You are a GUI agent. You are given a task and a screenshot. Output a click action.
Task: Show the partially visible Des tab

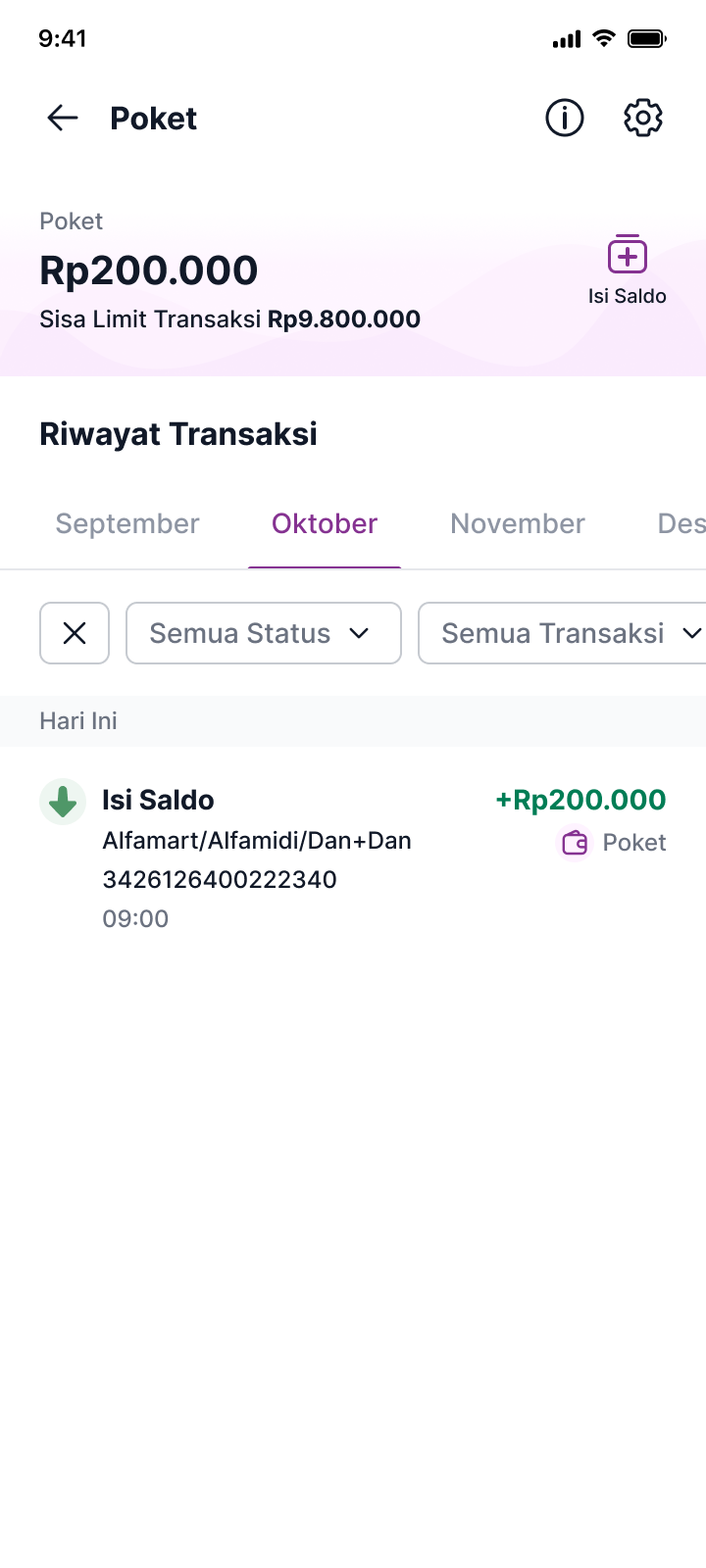pos(681,524)
